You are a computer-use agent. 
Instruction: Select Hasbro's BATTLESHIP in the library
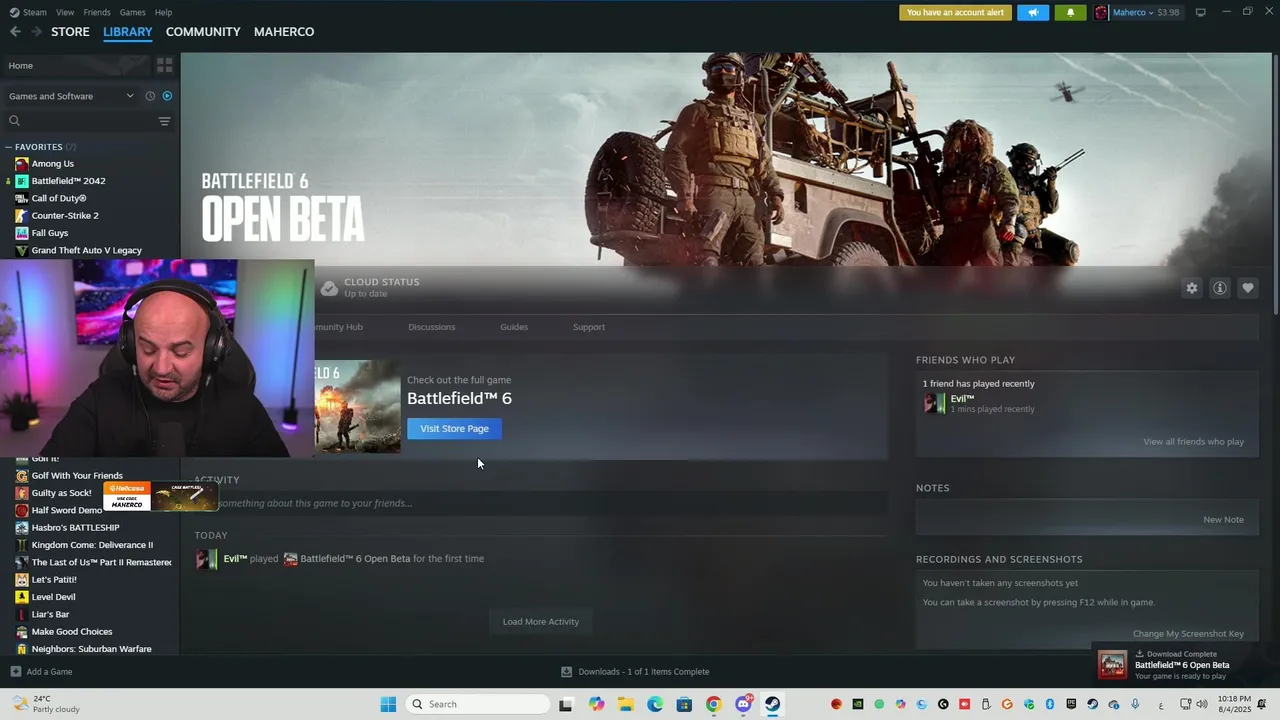click(75, 528)
